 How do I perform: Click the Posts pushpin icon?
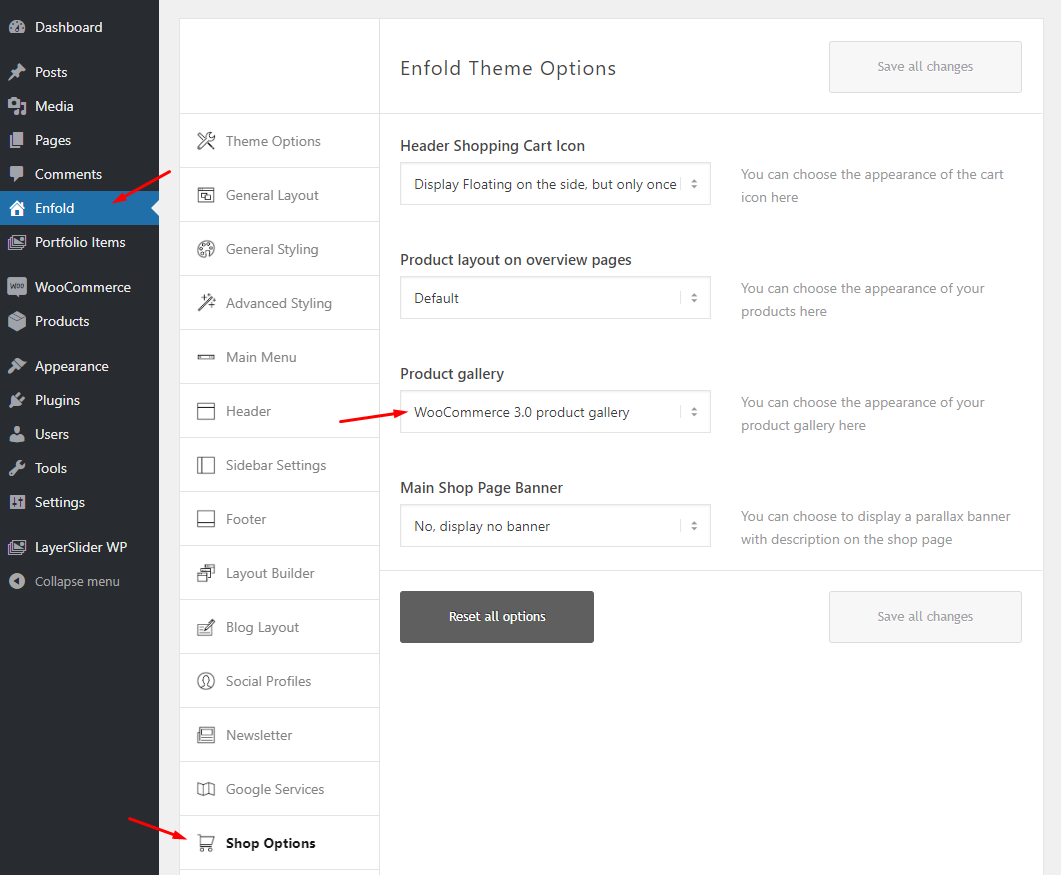click(x=17, y=72)
